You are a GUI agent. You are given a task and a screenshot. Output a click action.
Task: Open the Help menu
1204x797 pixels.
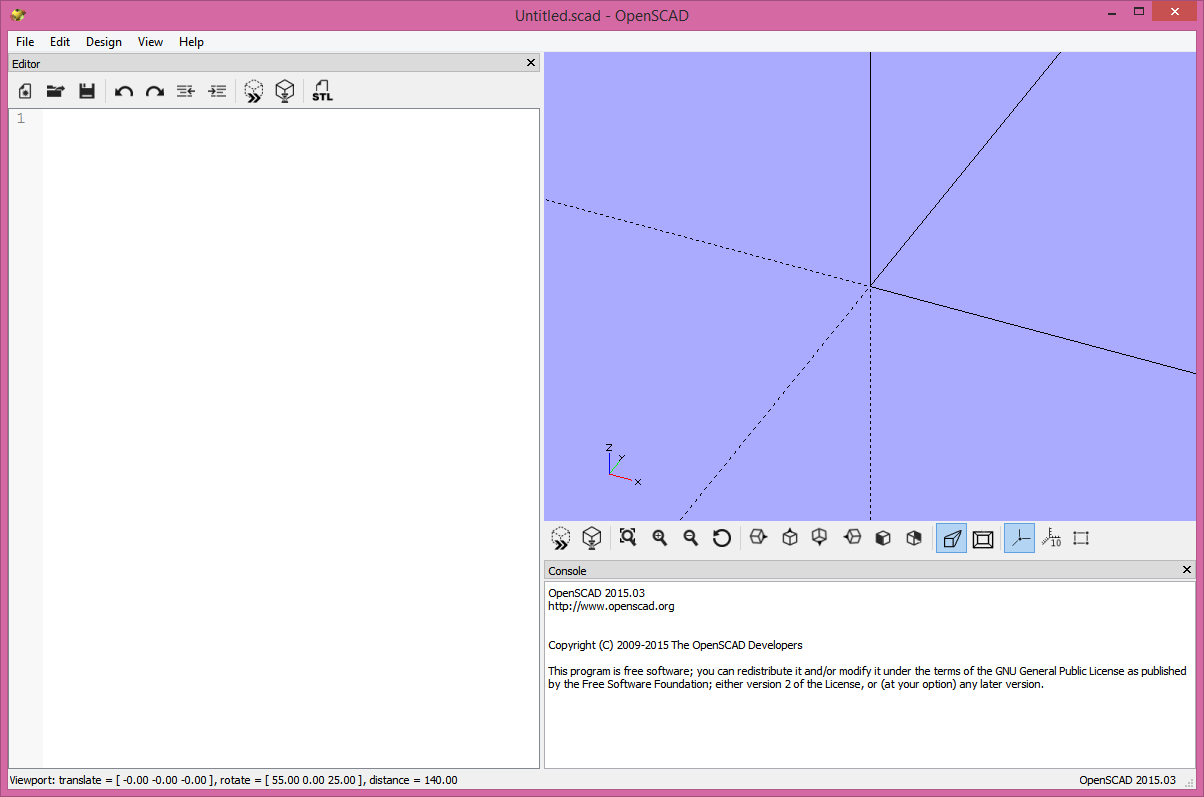(191, 42)
